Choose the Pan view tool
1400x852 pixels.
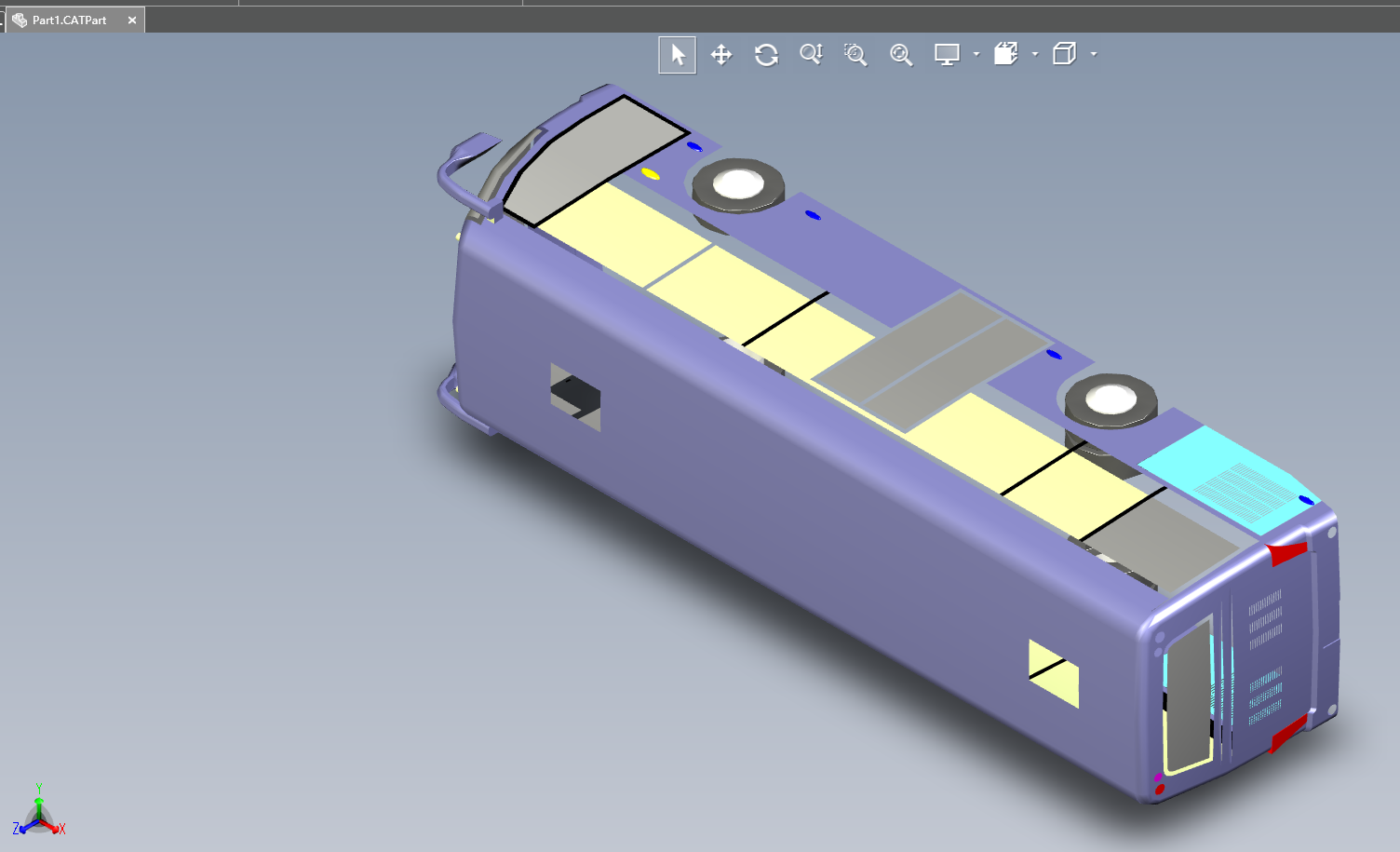[721, 55]
